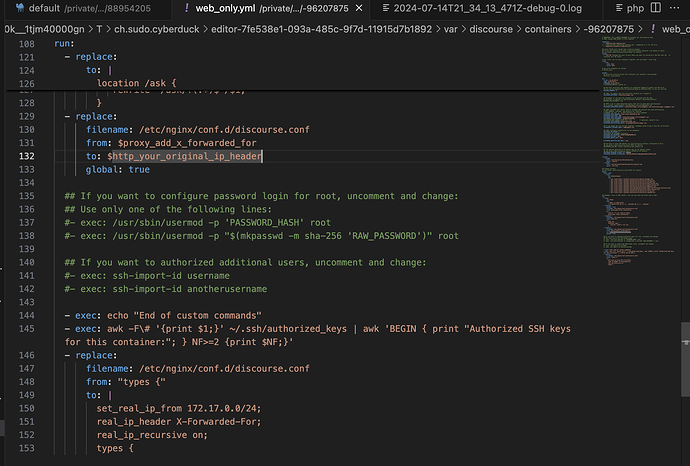690x466 pixels.
Task: Click the 'replace:' key on line 129
Action: pos(96,116)
